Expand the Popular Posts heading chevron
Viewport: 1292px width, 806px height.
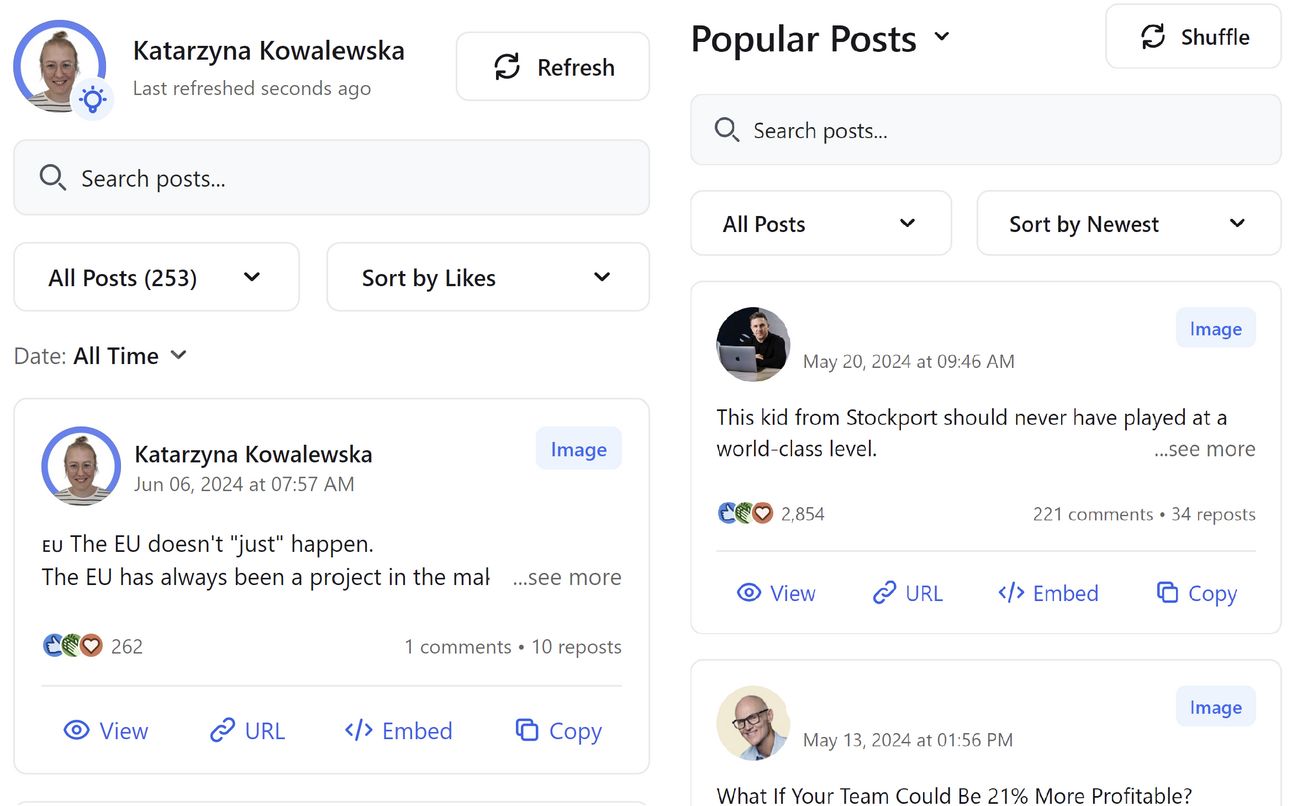(x=941, y=37)
